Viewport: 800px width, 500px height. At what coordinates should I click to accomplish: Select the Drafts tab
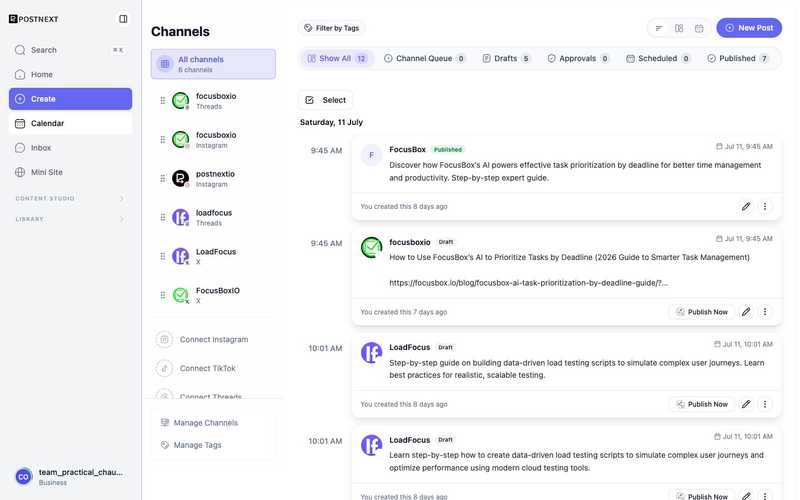[x=507, y=59]
